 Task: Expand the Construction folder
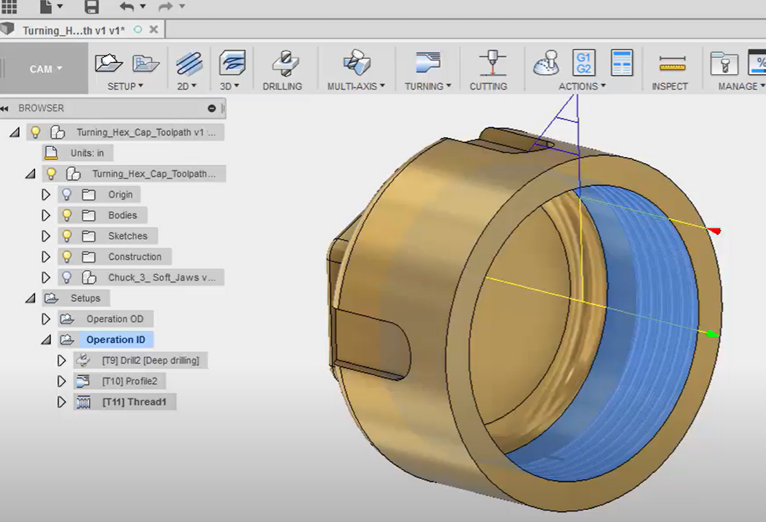pyautogui.click(x=46, y=257)
